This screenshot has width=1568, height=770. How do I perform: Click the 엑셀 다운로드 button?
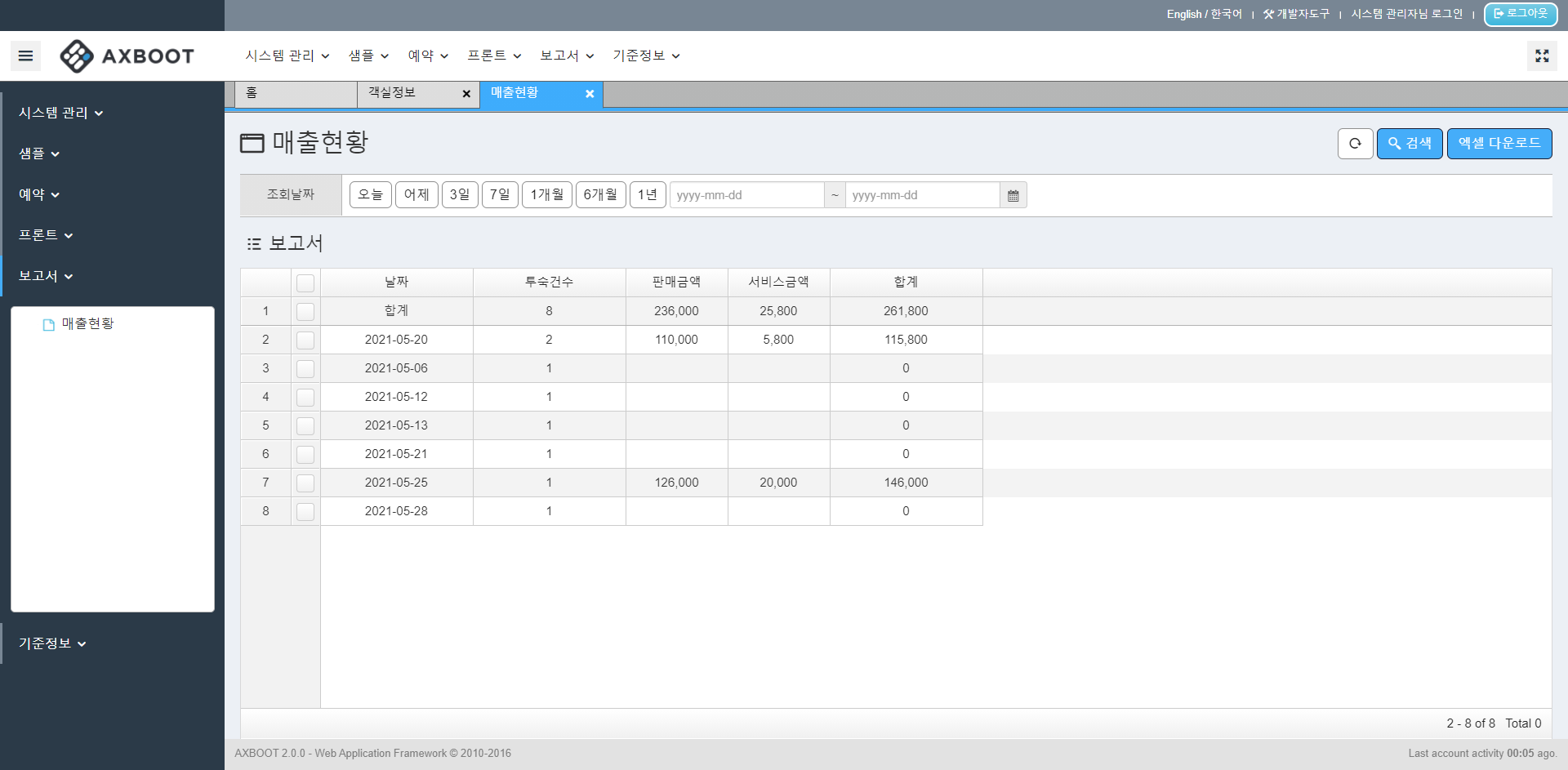click(1499, 143)
